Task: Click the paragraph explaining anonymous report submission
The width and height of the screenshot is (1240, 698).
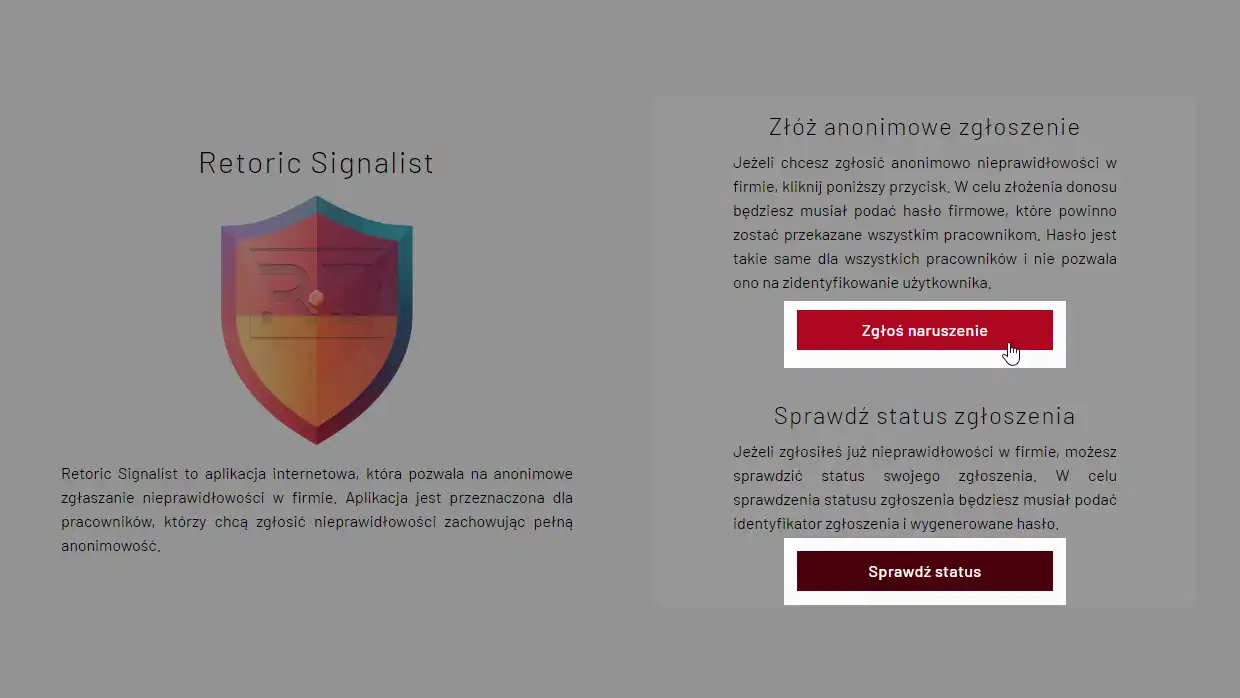Action: click(x=924, y=223)
